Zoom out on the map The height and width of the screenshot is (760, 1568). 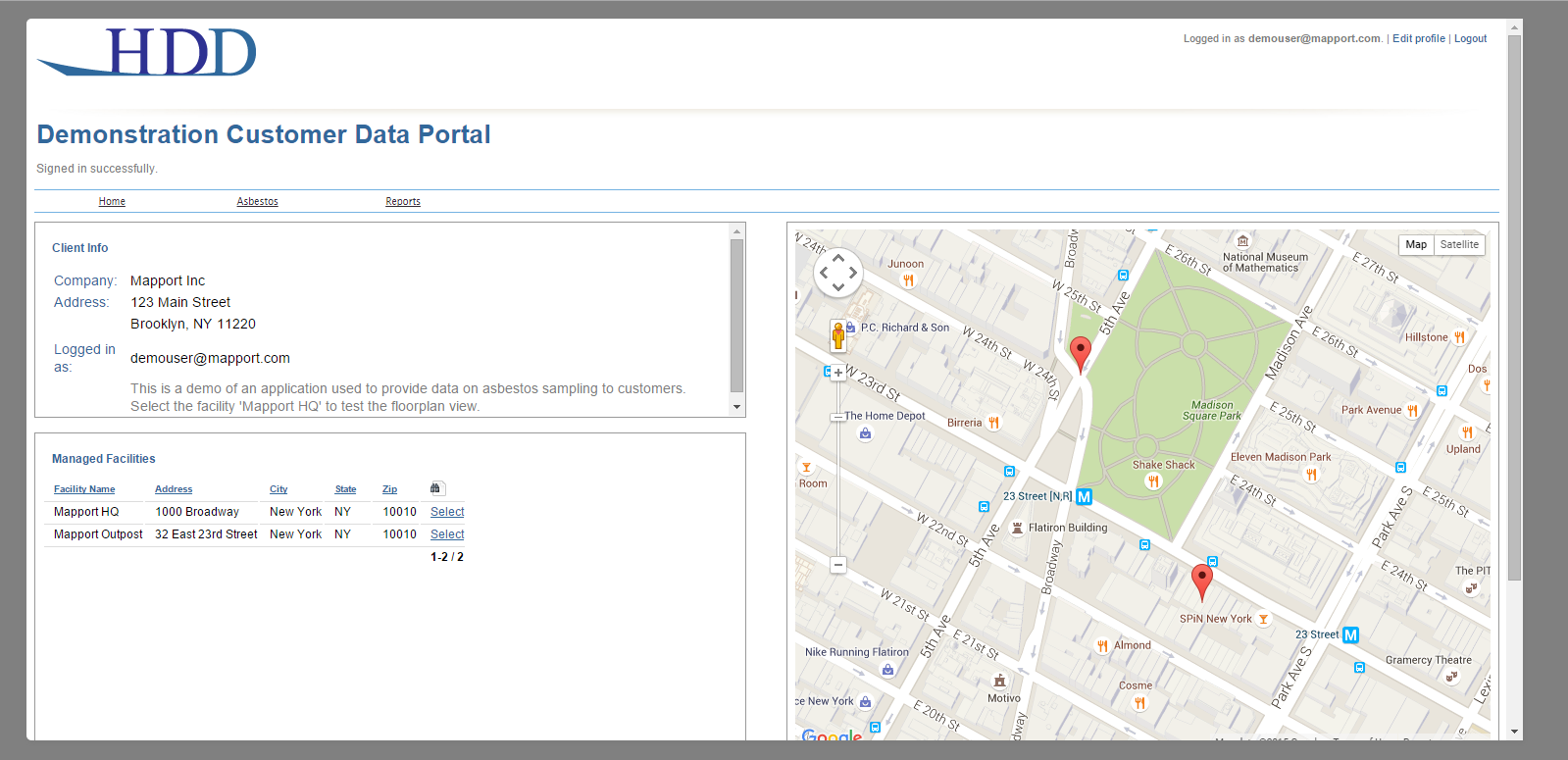(x=838, y=565)
